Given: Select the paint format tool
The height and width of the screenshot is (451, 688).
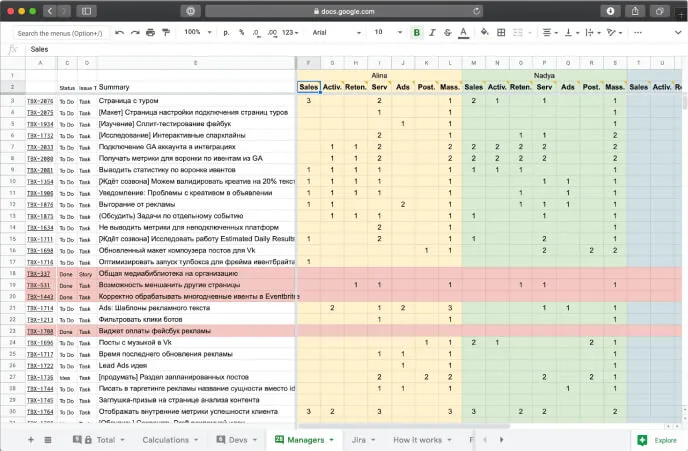Looking at the screenshot, I should pos(166,32).
